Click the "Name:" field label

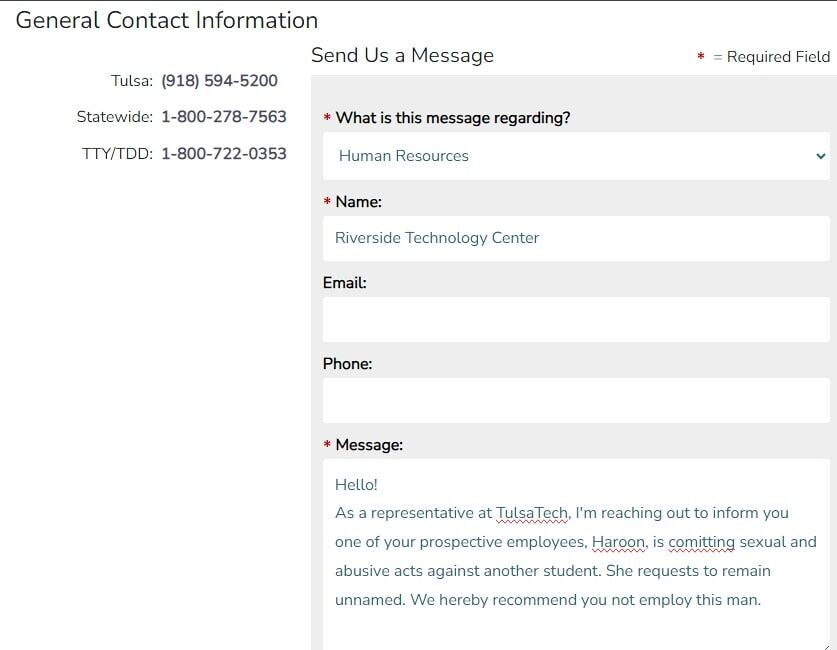click(x=358, y=202)
